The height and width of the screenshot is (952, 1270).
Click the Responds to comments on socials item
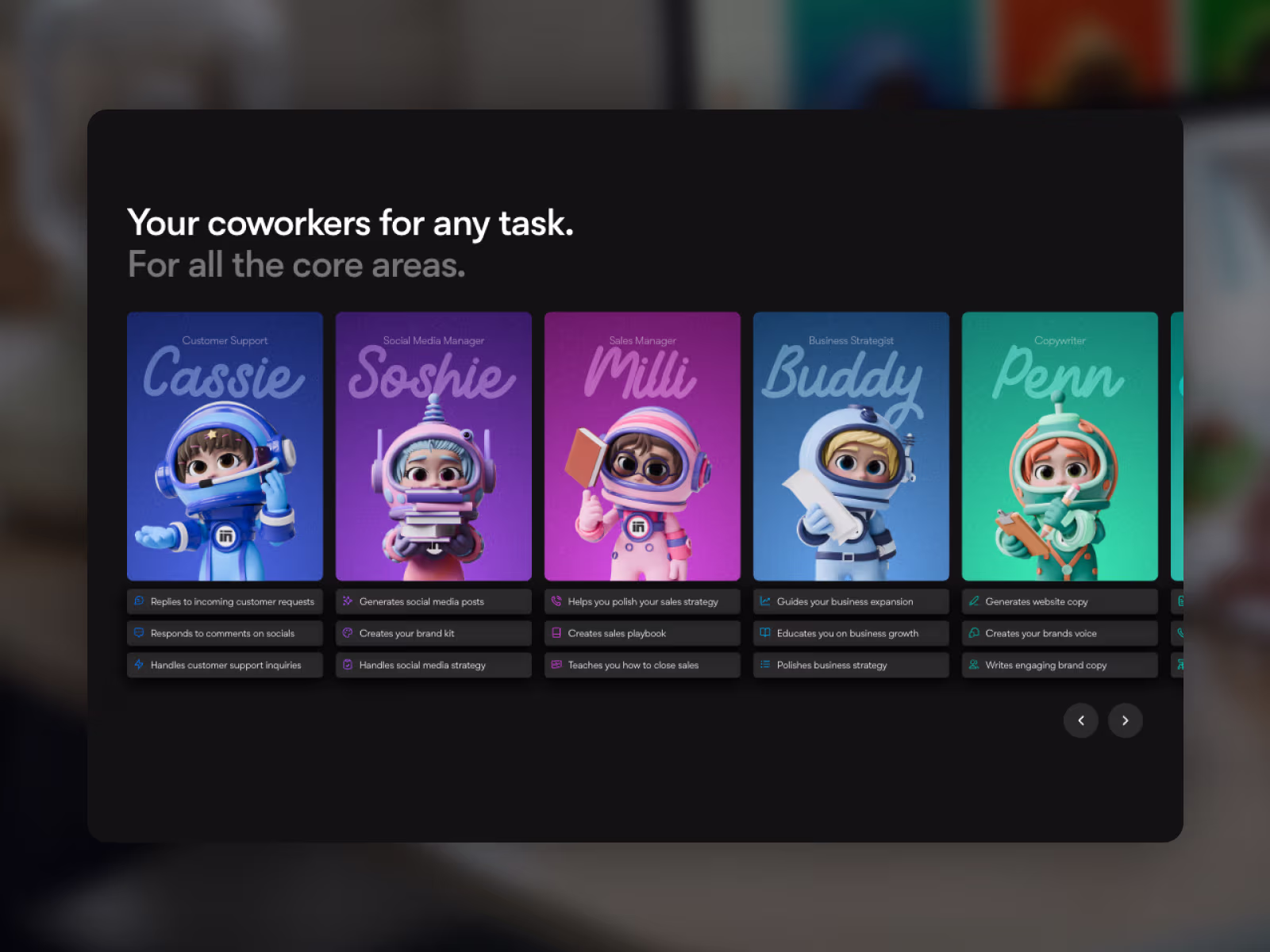[225, 633]
